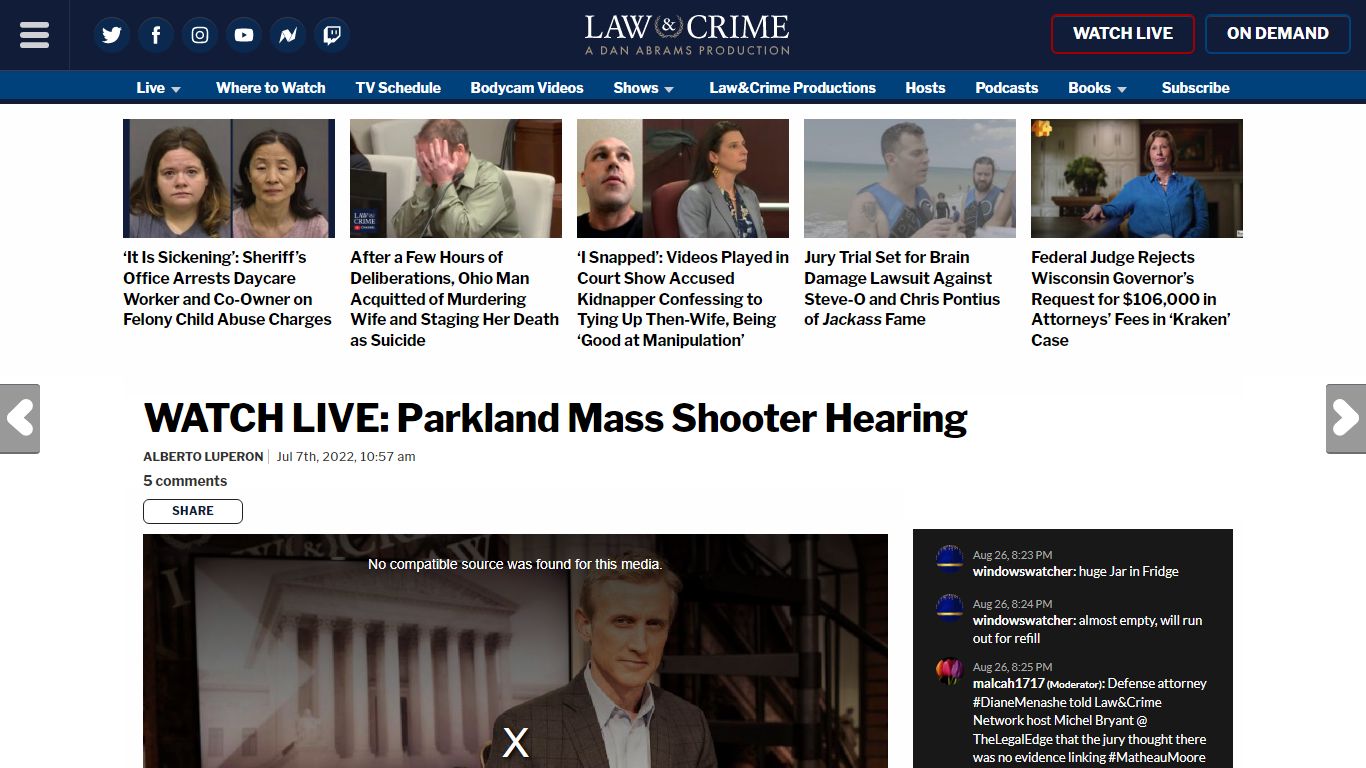The image size is (1366, 768).
Task: Open the Twitter social icon
Action: (112, 35)
